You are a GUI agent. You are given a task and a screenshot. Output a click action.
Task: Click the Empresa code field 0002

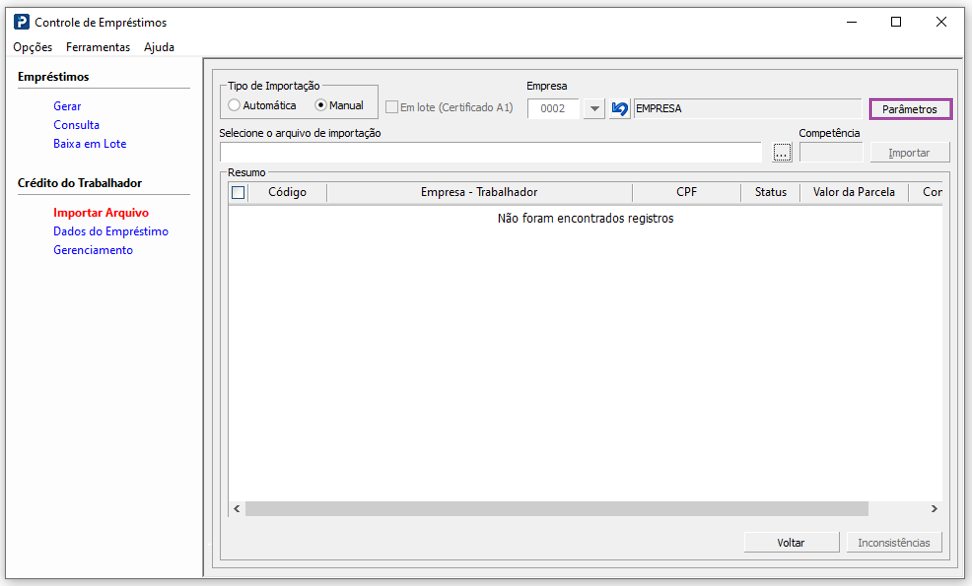[x=553, y=109]
